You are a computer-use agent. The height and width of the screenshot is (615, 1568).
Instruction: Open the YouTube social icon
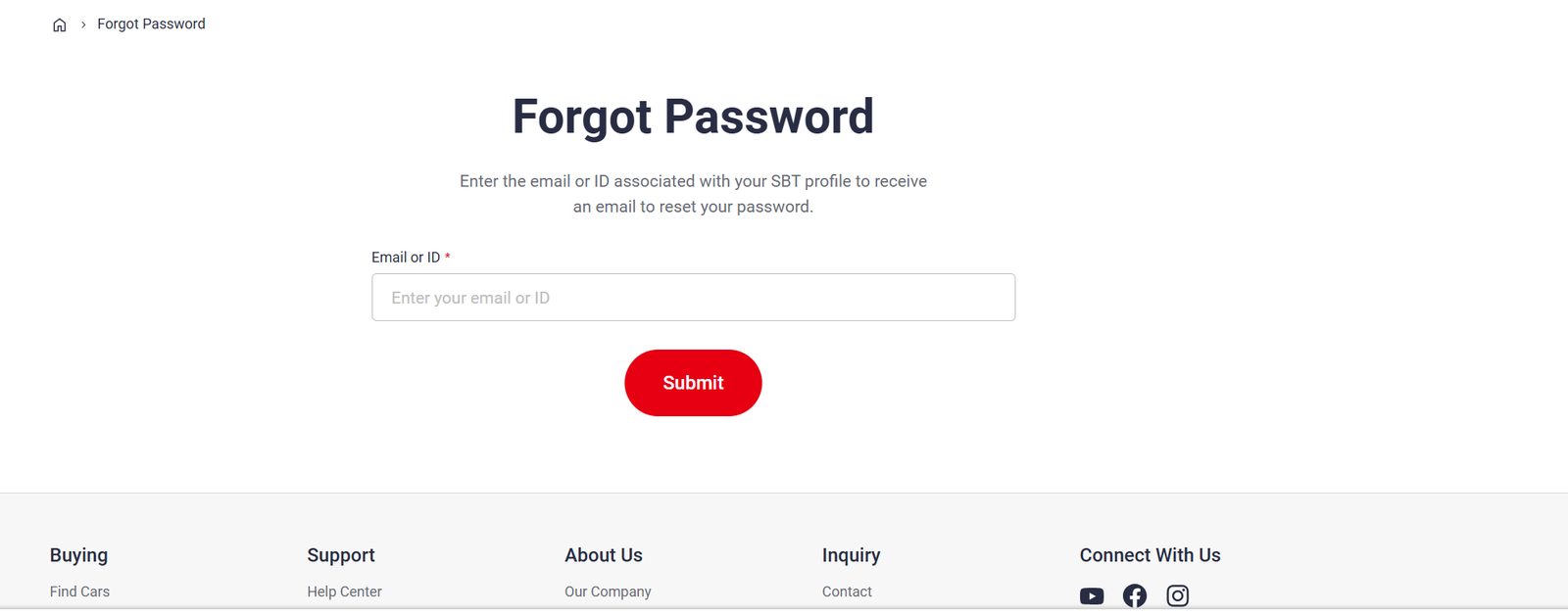[1092, 595]
